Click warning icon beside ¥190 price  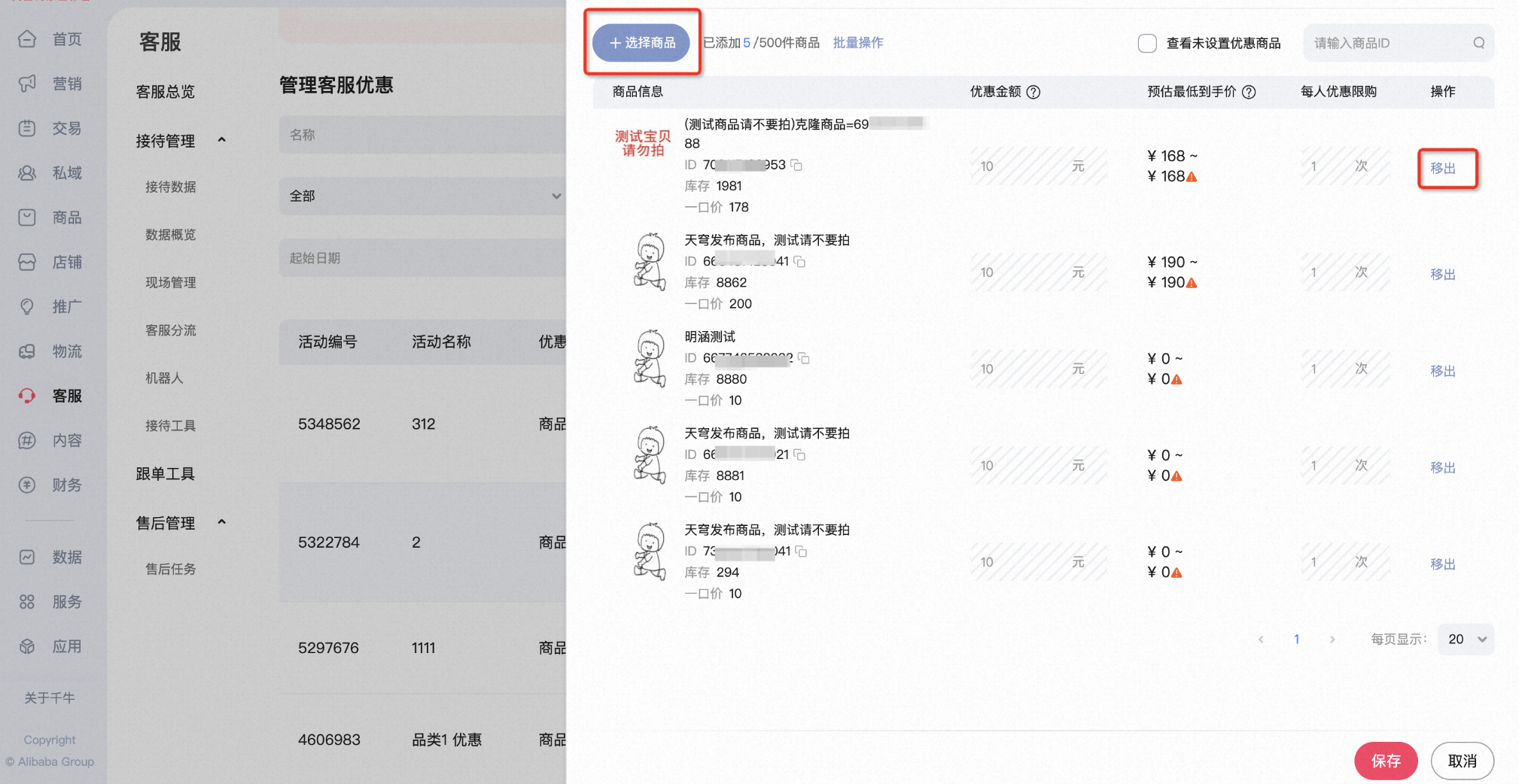coord(1192,283)
